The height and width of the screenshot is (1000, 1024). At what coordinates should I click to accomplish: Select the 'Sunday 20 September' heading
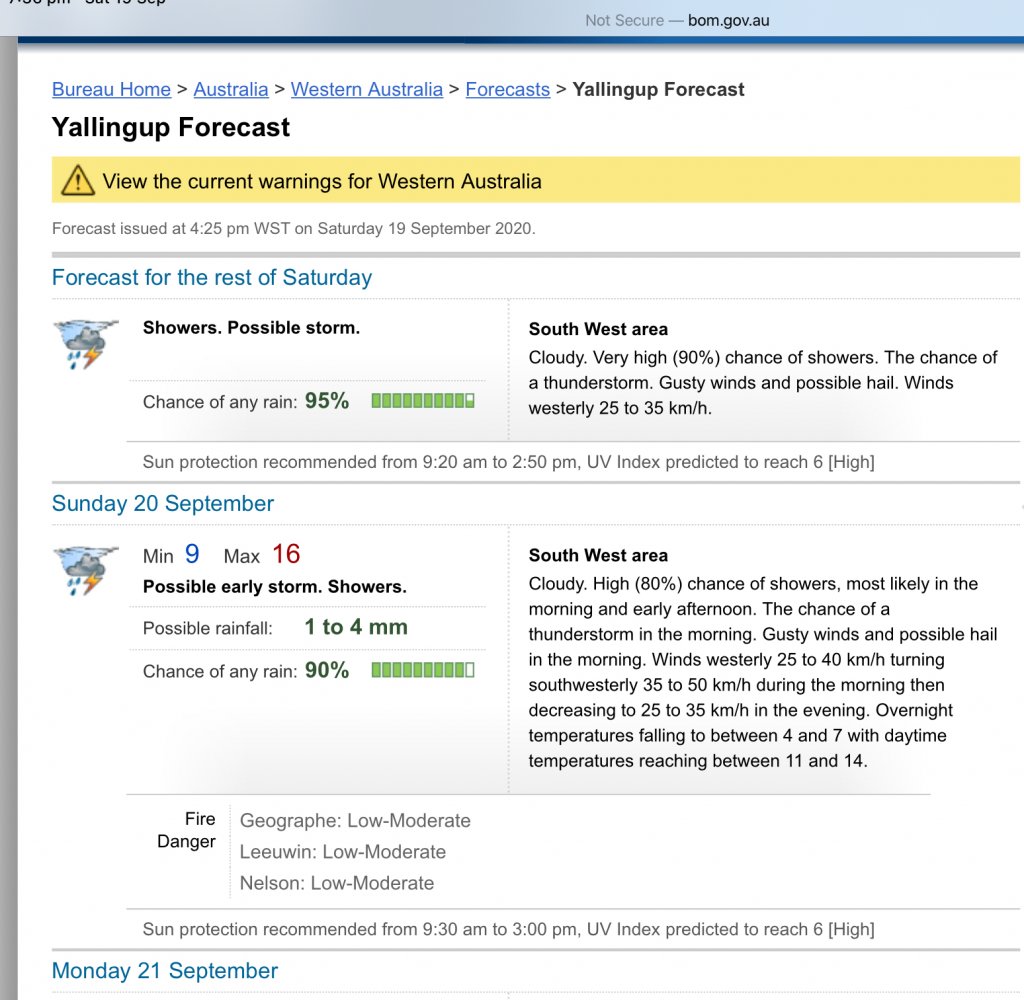click(163, 503)
